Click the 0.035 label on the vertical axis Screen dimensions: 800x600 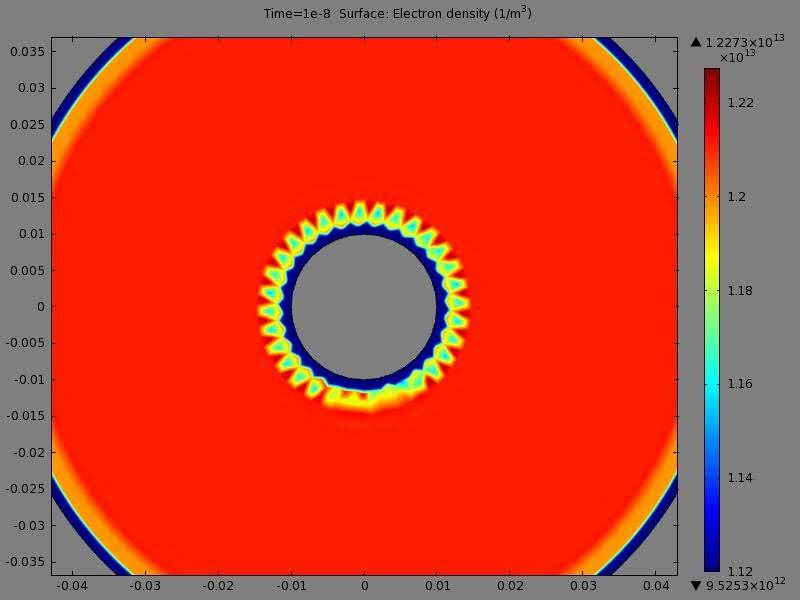(28, 51)
